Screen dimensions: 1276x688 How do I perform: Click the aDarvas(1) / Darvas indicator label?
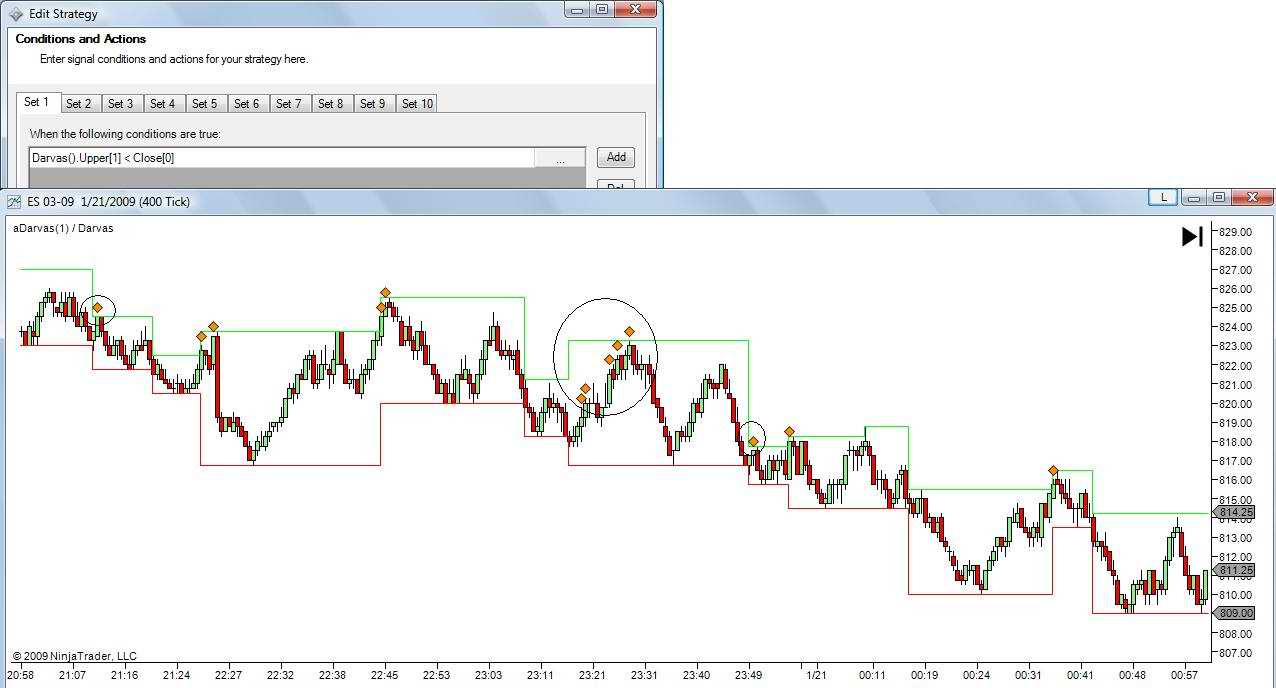[x=63, y=228]
